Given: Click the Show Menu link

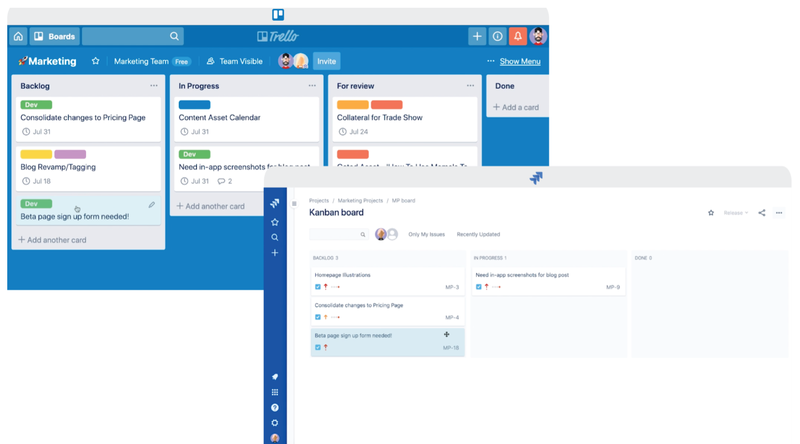Looking at the screenshot, I should (x=520, y=61).
